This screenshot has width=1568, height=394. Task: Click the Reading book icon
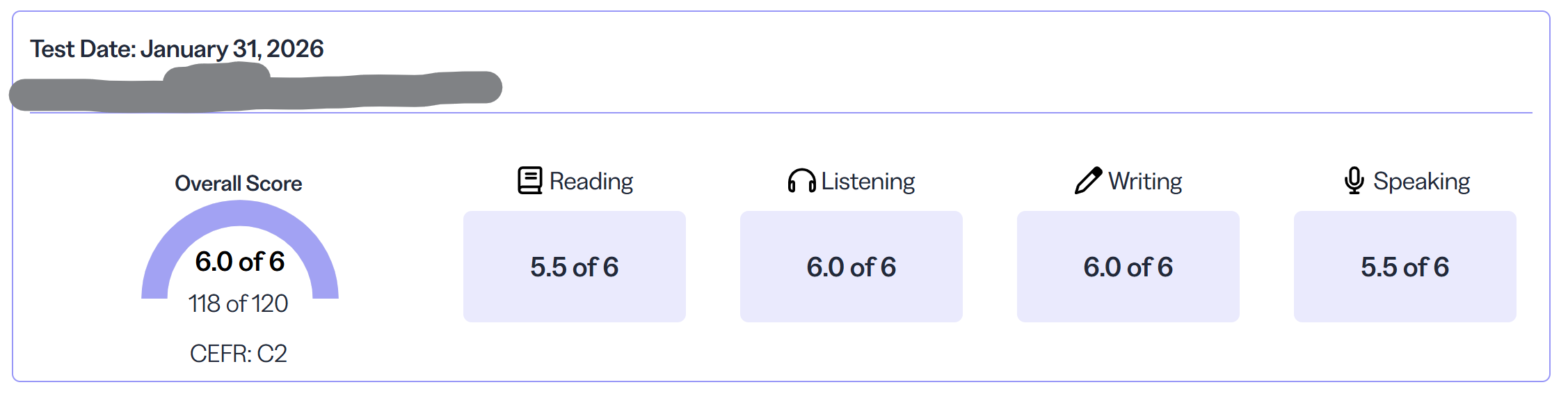(x=529, y=180)
